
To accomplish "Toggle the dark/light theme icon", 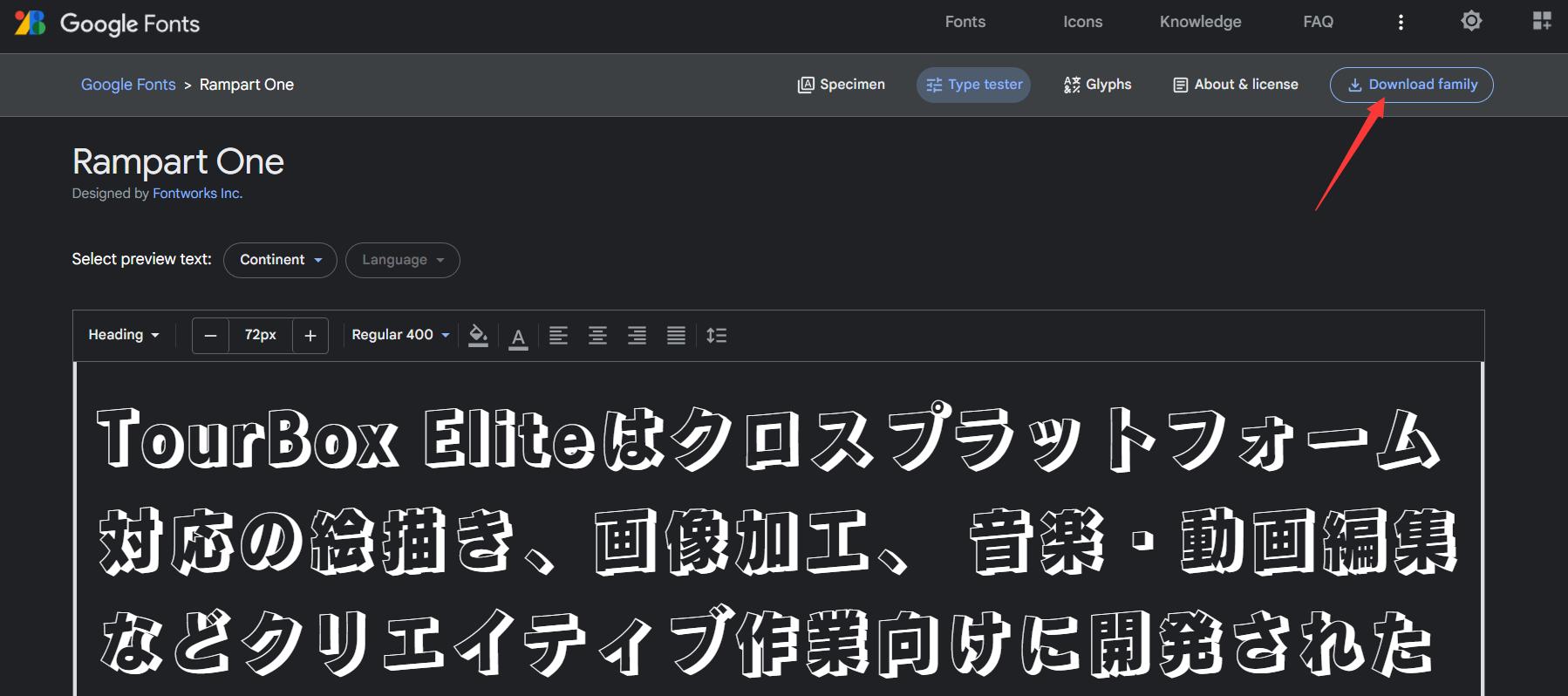I will pos(1471,21).
